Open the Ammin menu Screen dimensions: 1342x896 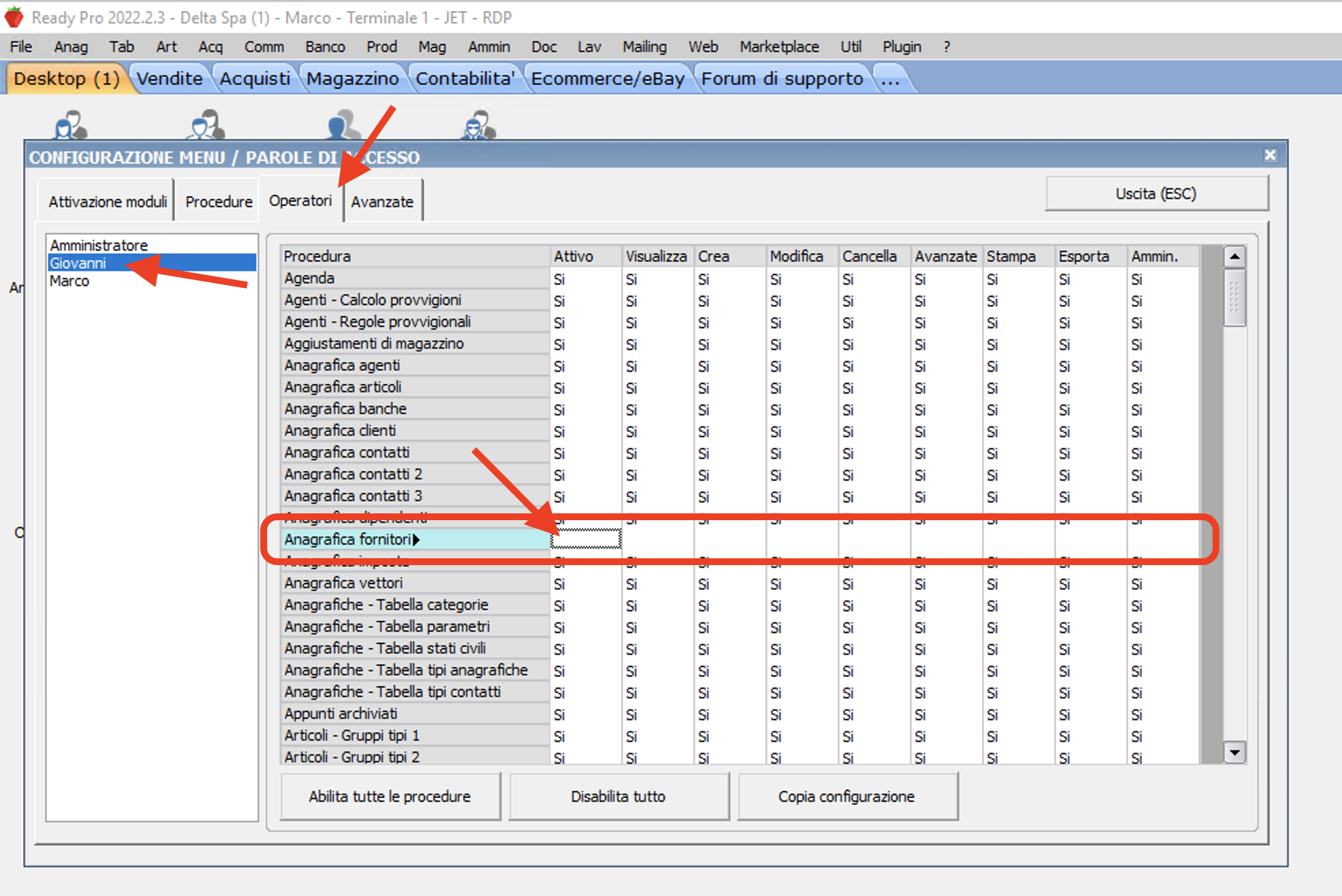pos(488,46)
